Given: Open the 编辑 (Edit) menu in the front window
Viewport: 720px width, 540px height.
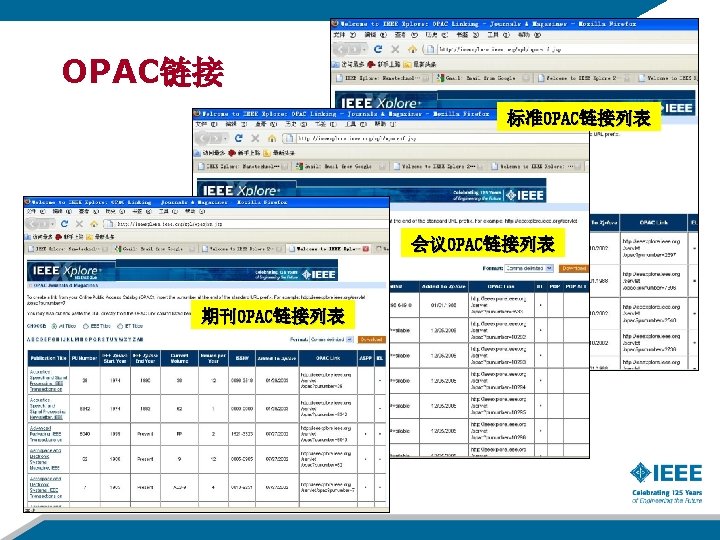Looking at the screenshot, I should point(62,212).
